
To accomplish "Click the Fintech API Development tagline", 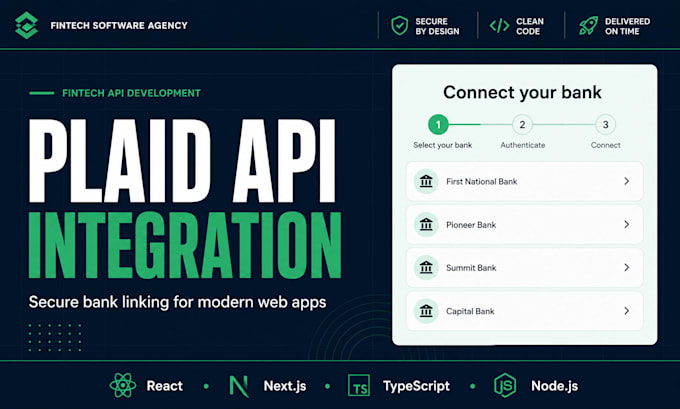I will point(131,93).
